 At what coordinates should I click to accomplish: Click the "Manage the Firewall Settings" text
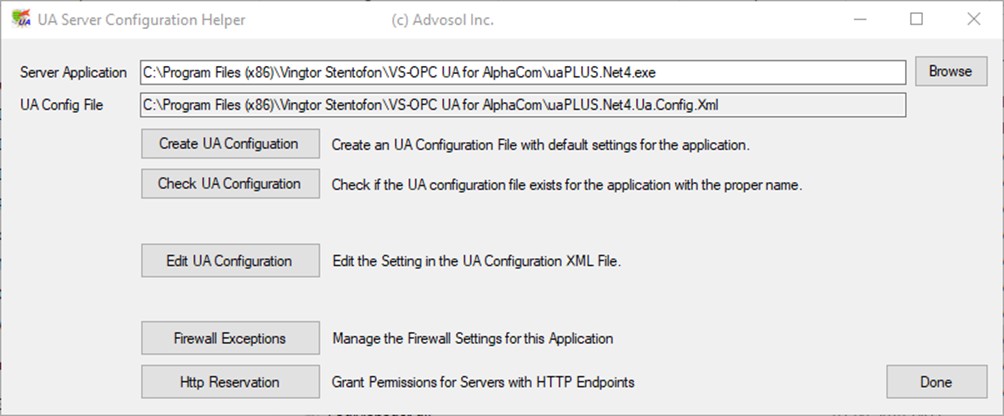click(472, 339)
